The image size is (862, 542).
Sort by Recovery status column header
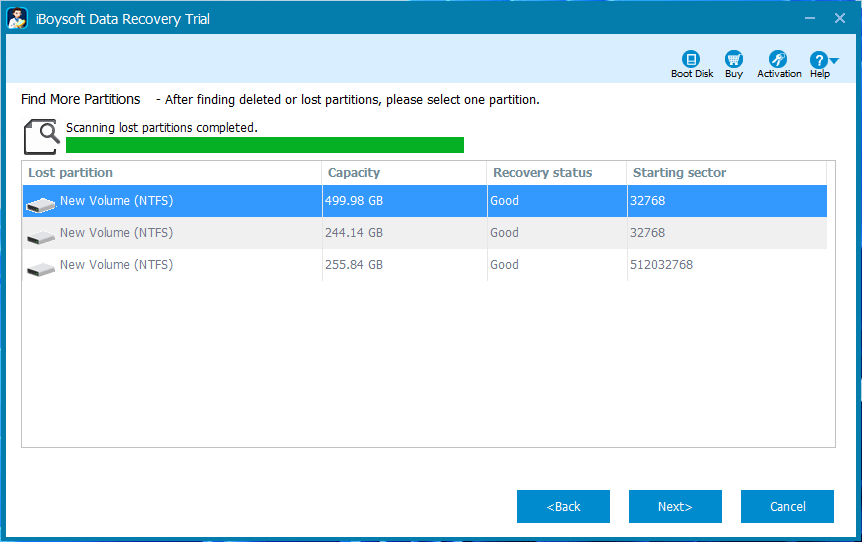point(556,173)
